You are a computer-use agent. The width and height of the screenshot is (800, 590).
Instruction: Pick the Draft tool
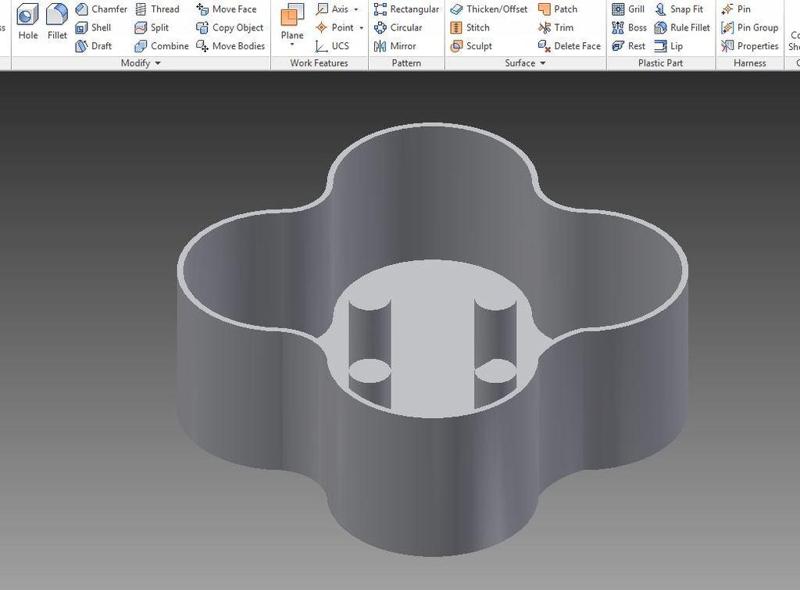[93, 46]
